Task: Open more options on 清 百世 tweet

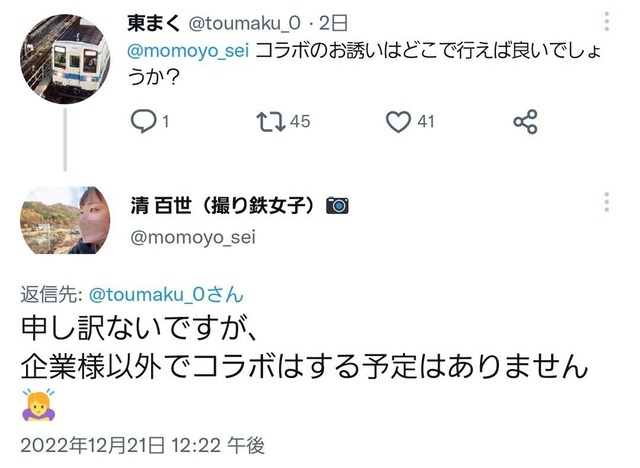Action: (x=607, y=202)
